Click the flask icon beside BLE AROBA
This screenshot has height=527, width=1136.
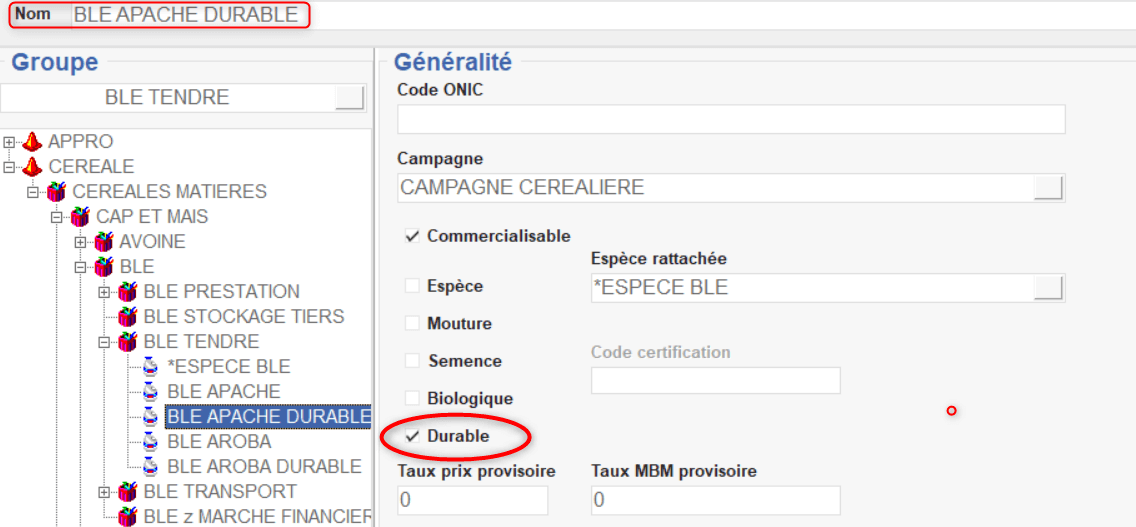pos(151,442)
